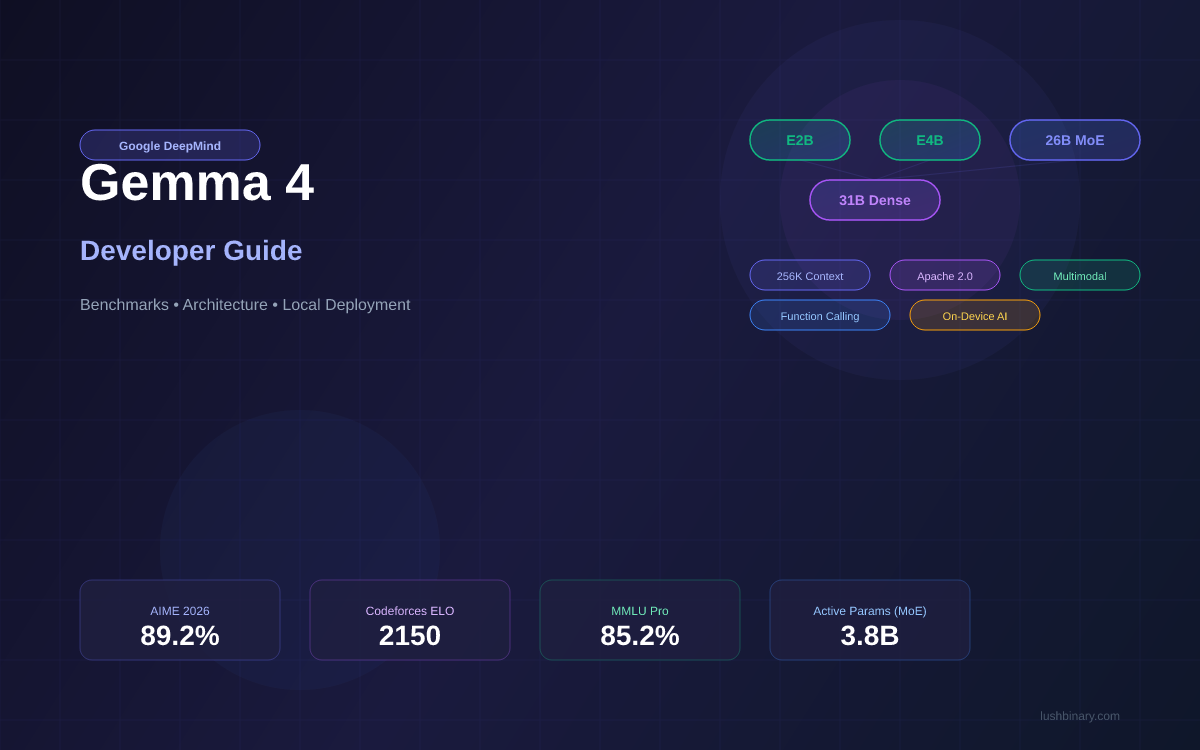The height and width of the screenshot is (750, 1200).
Task: Click the Gemma 4 title
Action: pyautogui.click(x=197, y=185)
